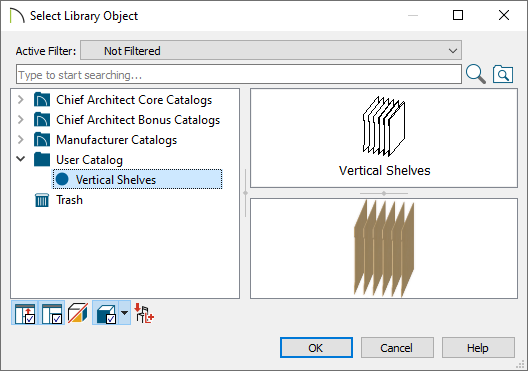Toggle the show selection pane button with red arrow
Screen dimensions: 528x371
(25, 313)
